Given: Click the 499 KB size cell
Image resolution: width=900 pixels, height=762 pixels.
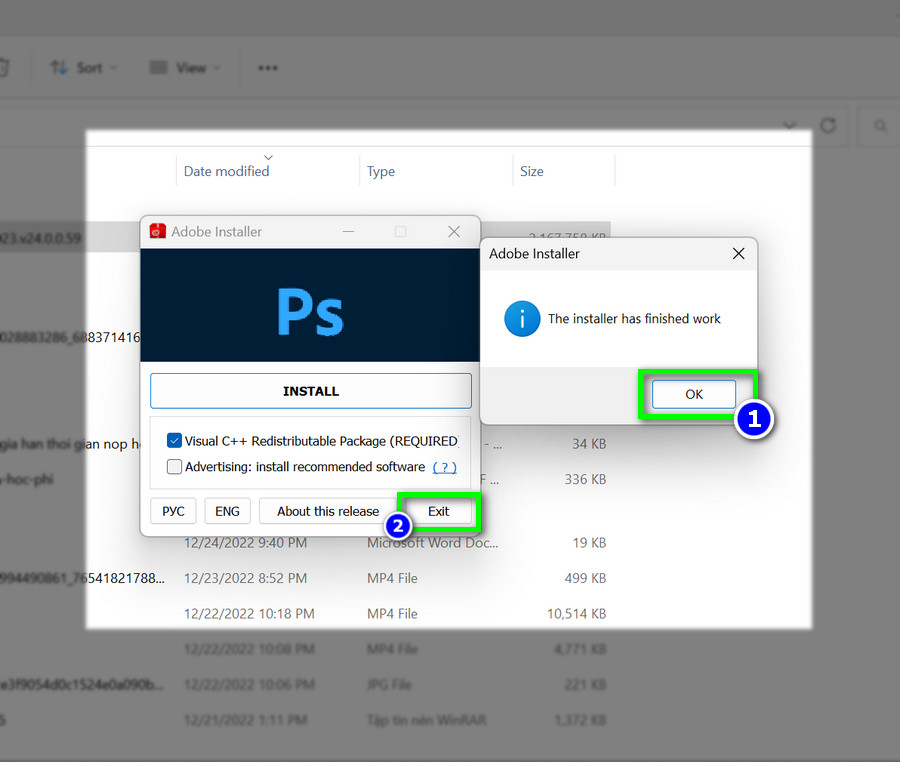Looking at the screenshot, I should [x=585, y=578].
